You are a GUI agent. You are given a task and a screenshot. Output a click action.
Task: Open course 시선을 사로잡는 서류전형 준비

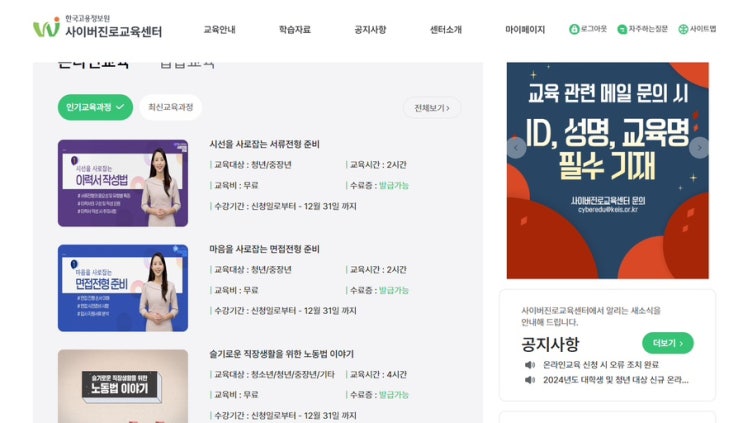tap(264, 144)
